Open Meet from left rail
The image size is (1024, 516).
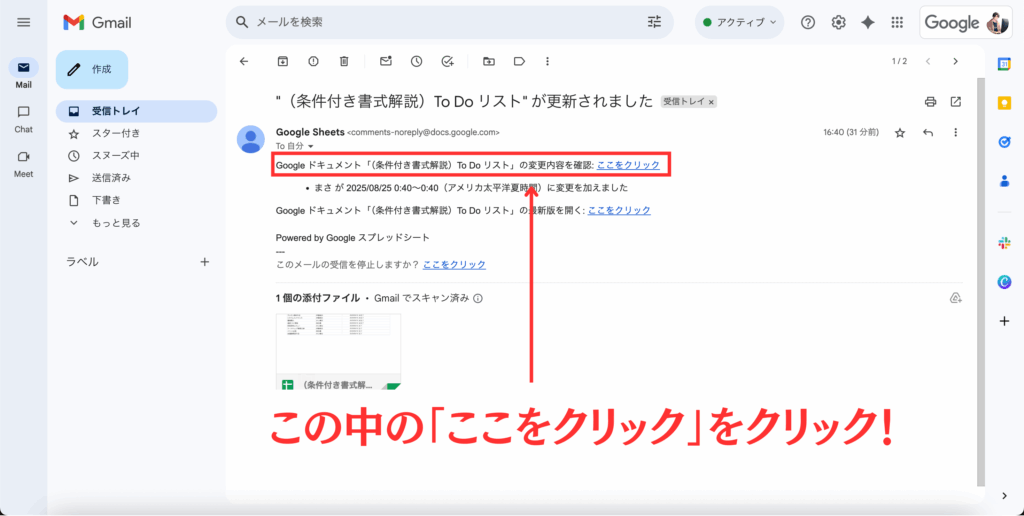coord(24,164)
